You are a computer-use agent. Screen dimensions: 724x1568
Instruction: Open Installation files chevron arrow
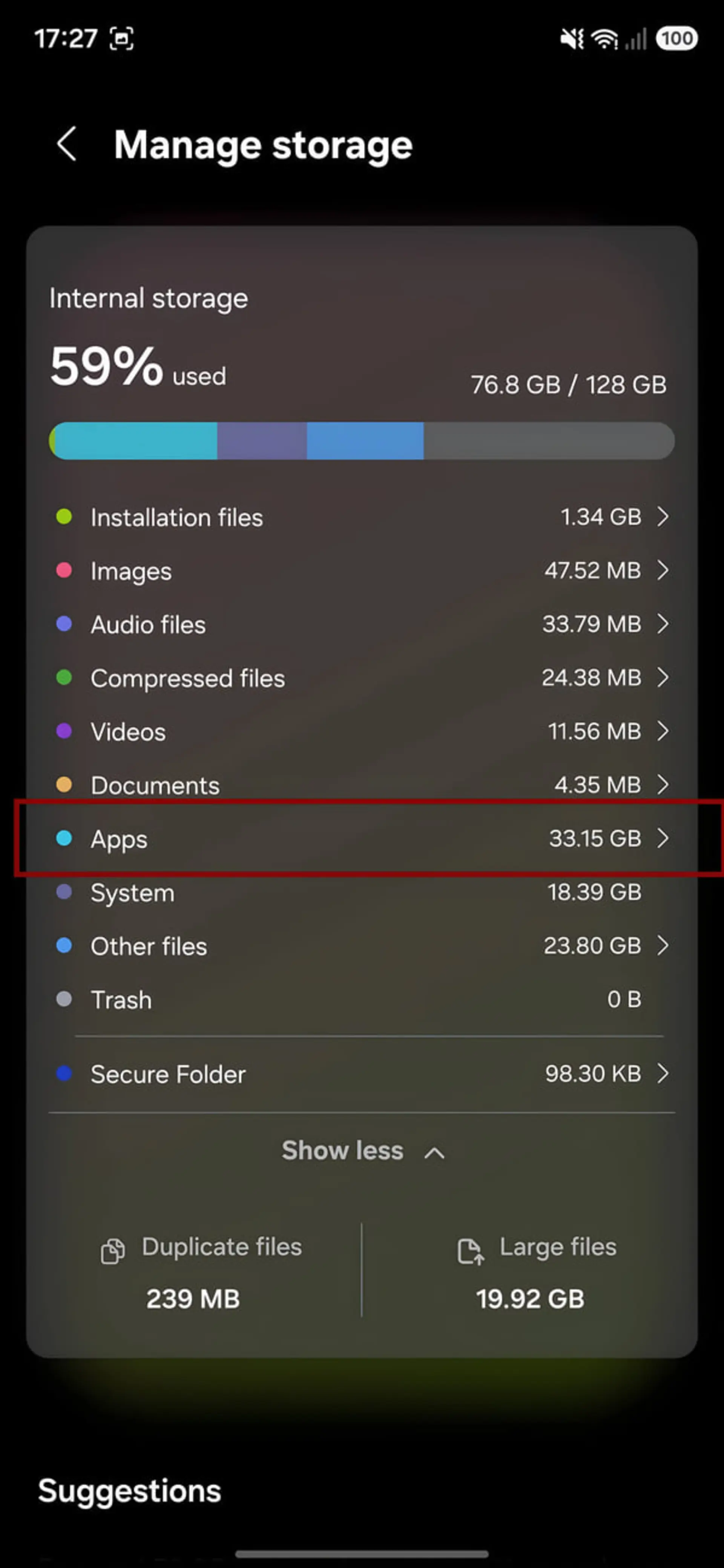[x=663, y=517]
